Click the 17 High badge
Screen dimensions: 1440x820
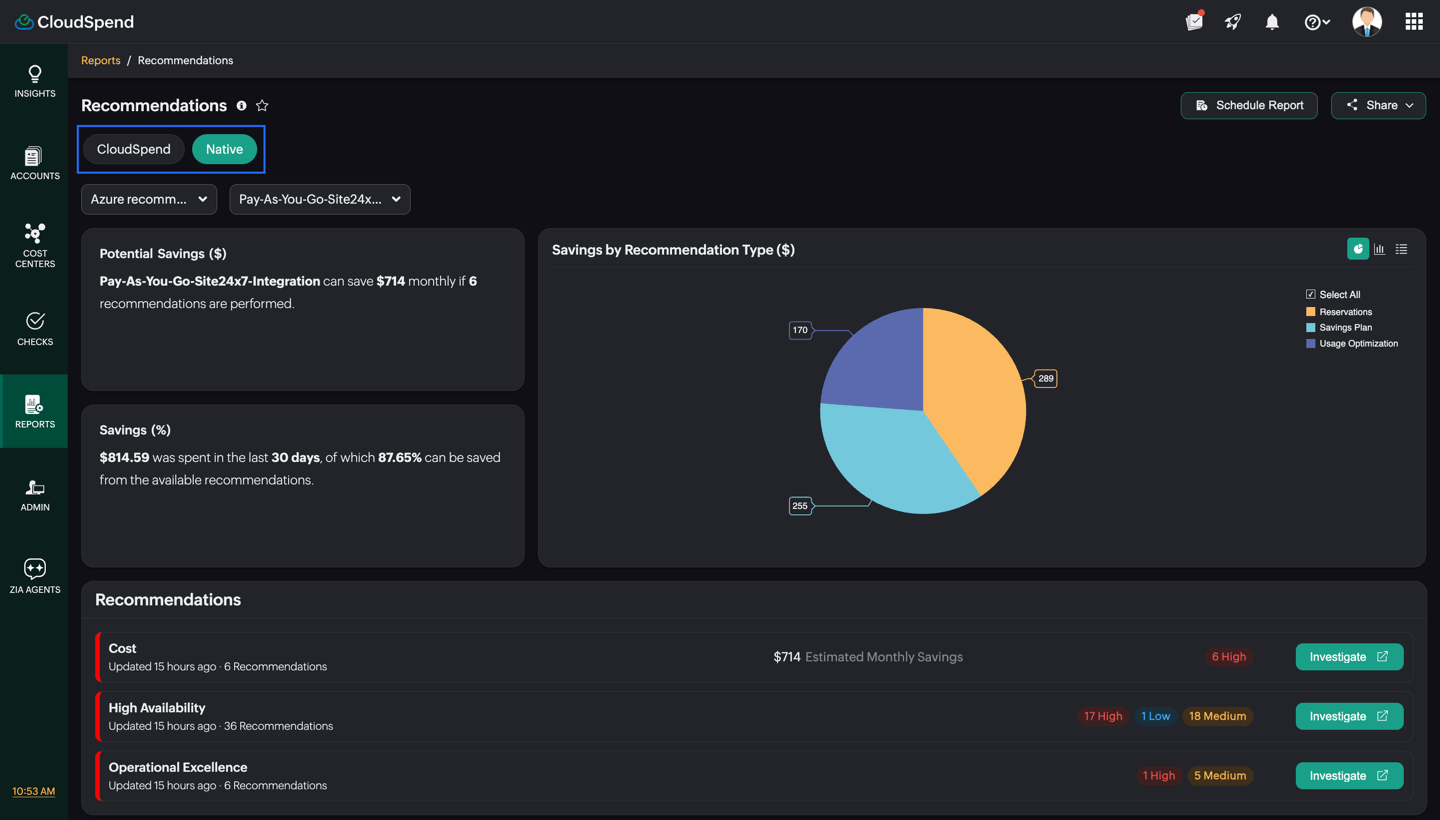1103,716
